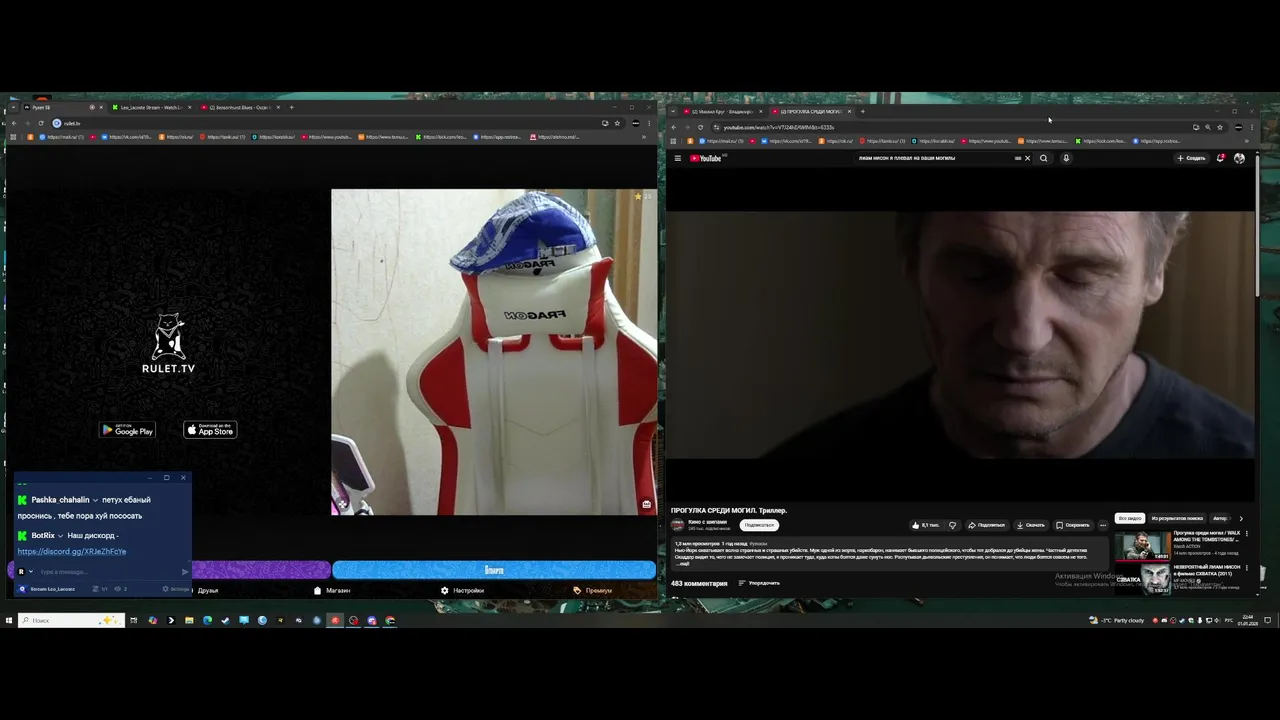Open tab search dropdown in right browser
The width and height of the screenshot is (1280, 720).
click(x=673, y=111)
